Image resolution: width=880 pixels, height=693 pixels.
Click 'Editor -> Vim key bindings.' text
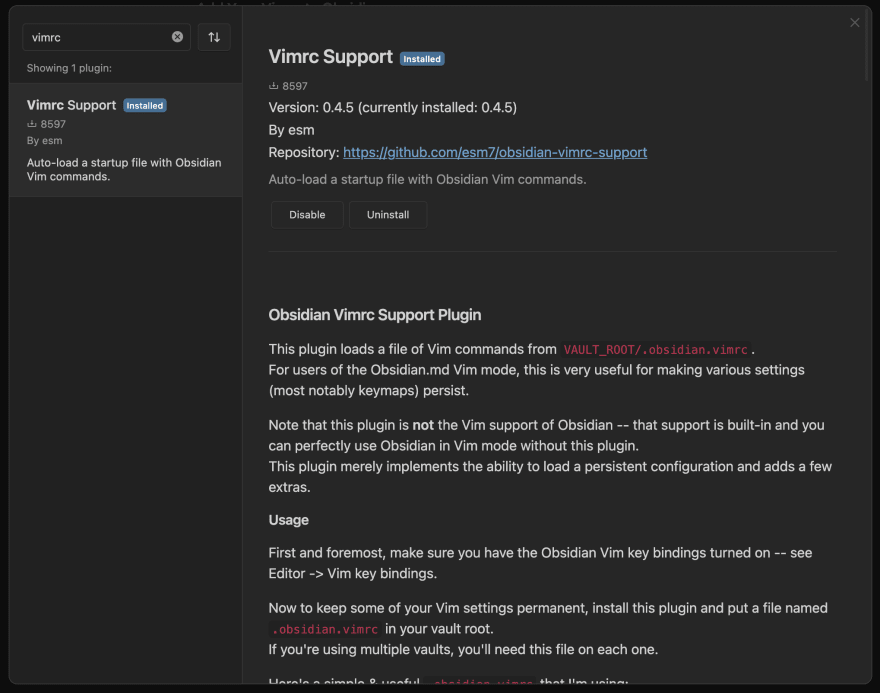point(352,573)
